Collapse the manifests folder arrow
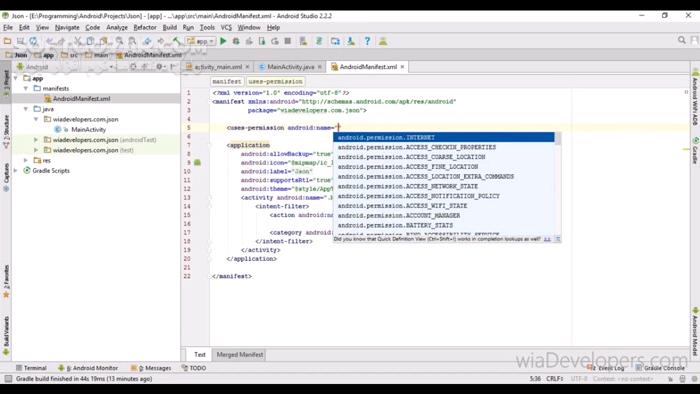700x394 pixels. click(26, 88)
